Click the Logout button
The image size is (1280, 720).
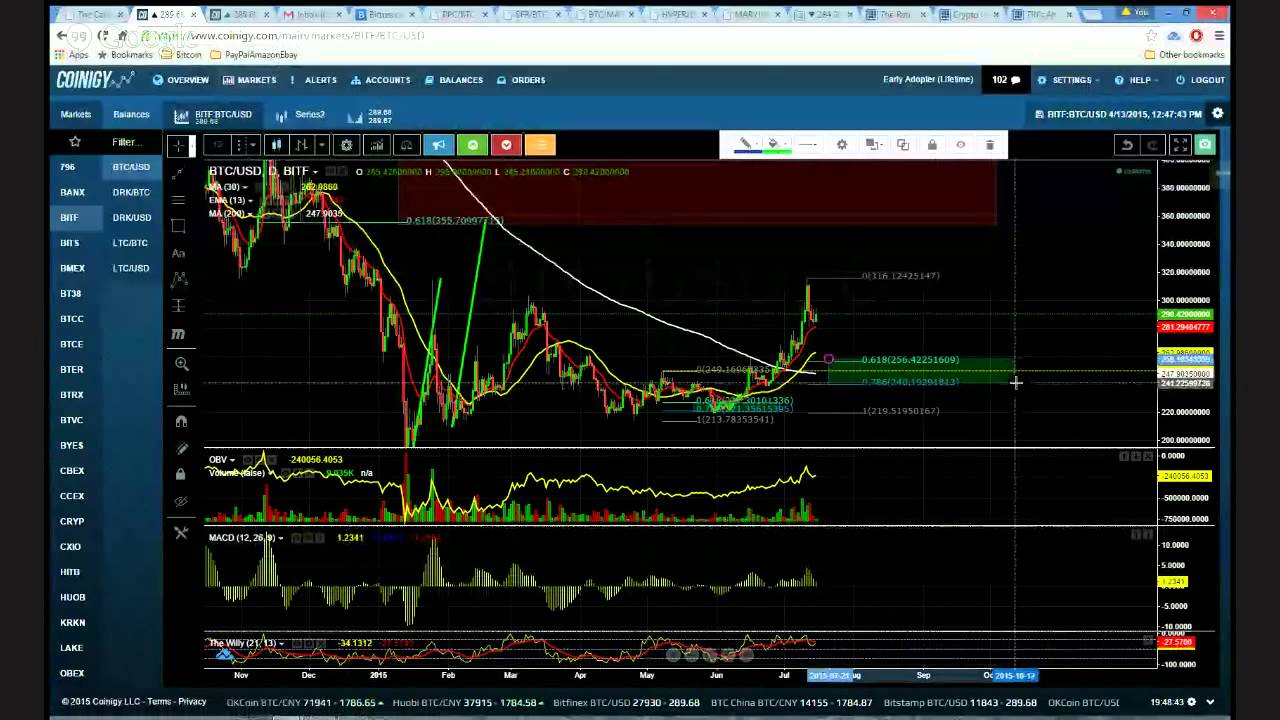tap(1200, 80)
